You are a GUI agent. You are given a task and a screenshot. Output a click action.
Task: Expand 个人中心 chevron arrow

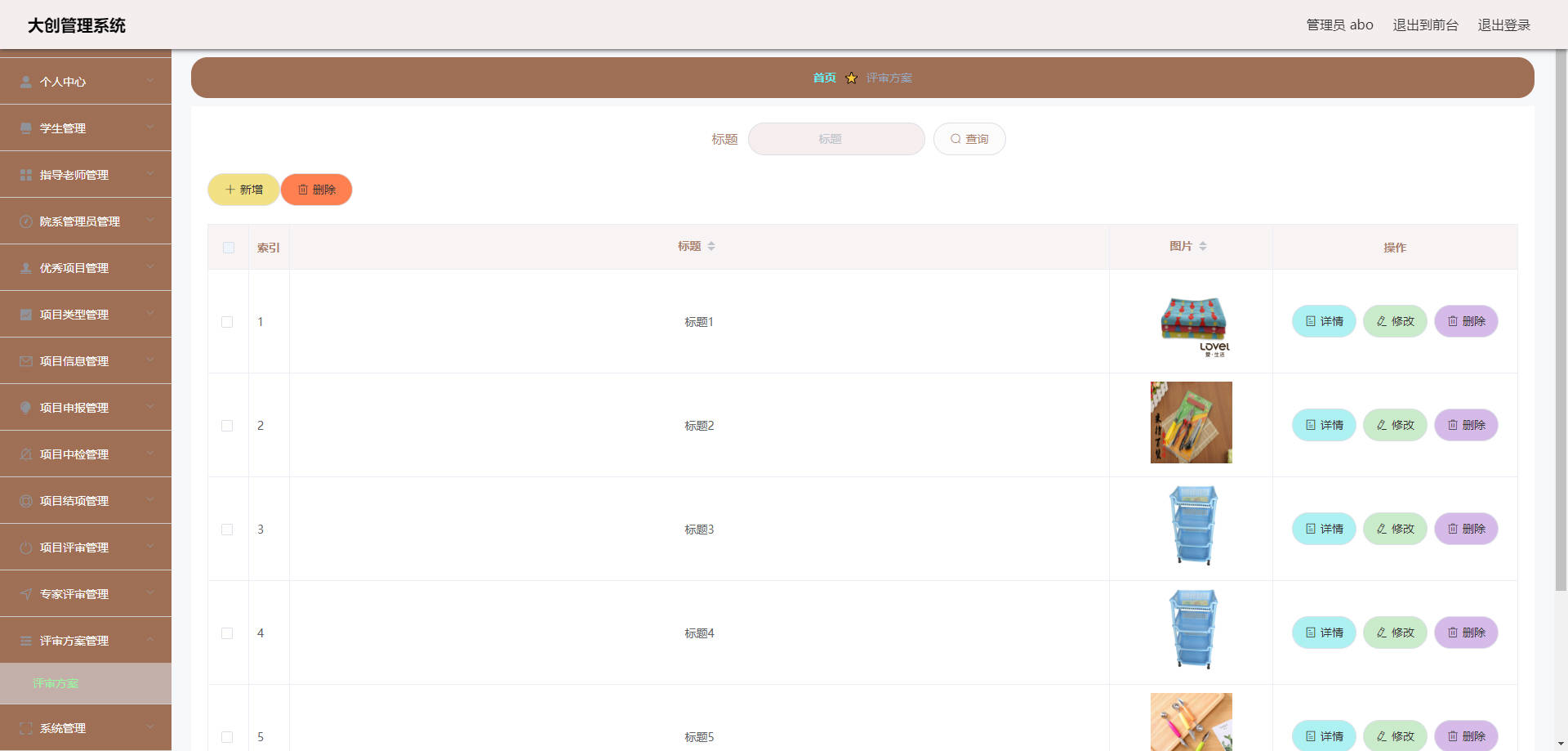150,81
